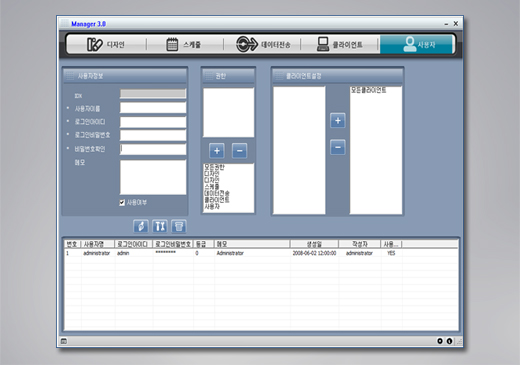Image resolution: width=520 pixels, height=365 pixels.
Task: Click the tools edit icon button
Action: [x=160, y=226]
